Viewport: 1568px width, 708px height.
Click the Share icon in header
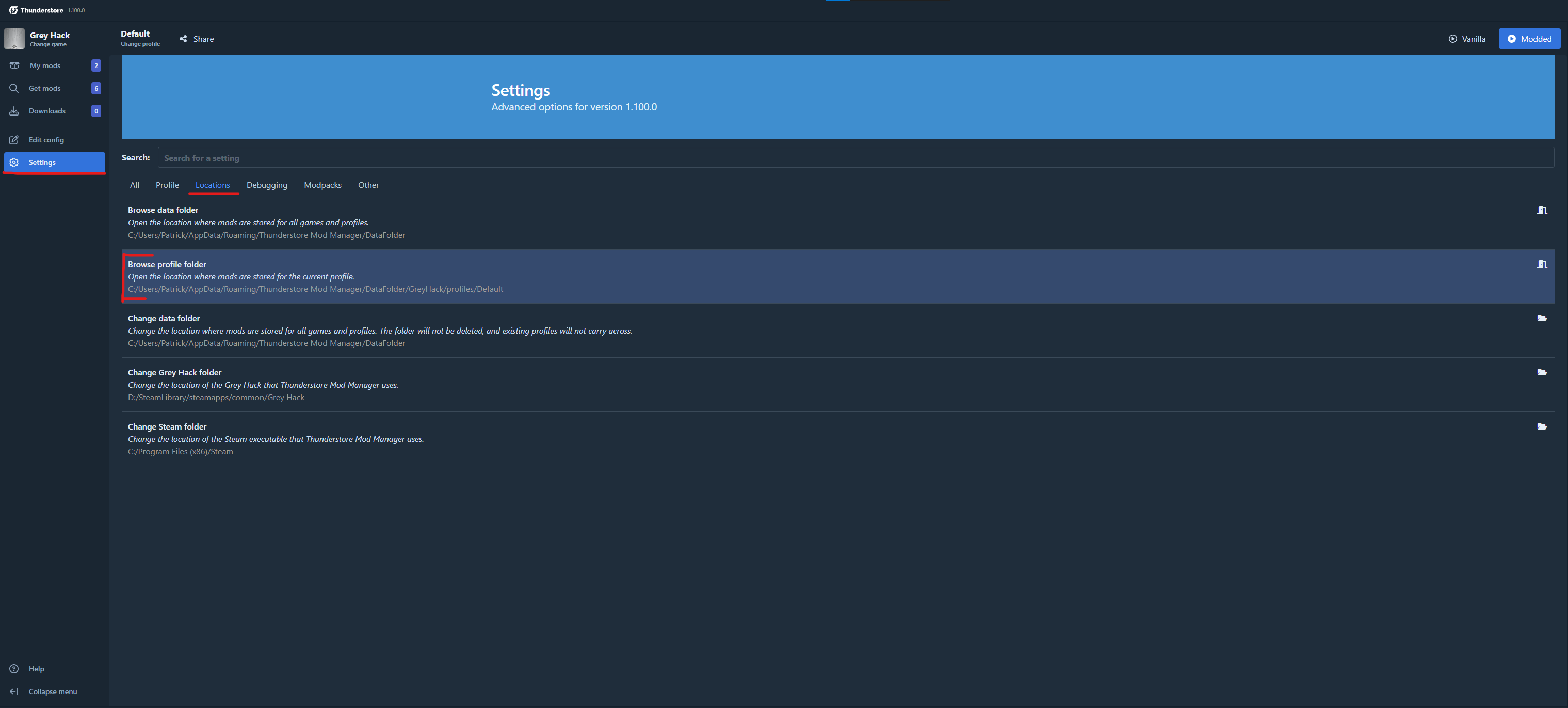click(183, 39)
